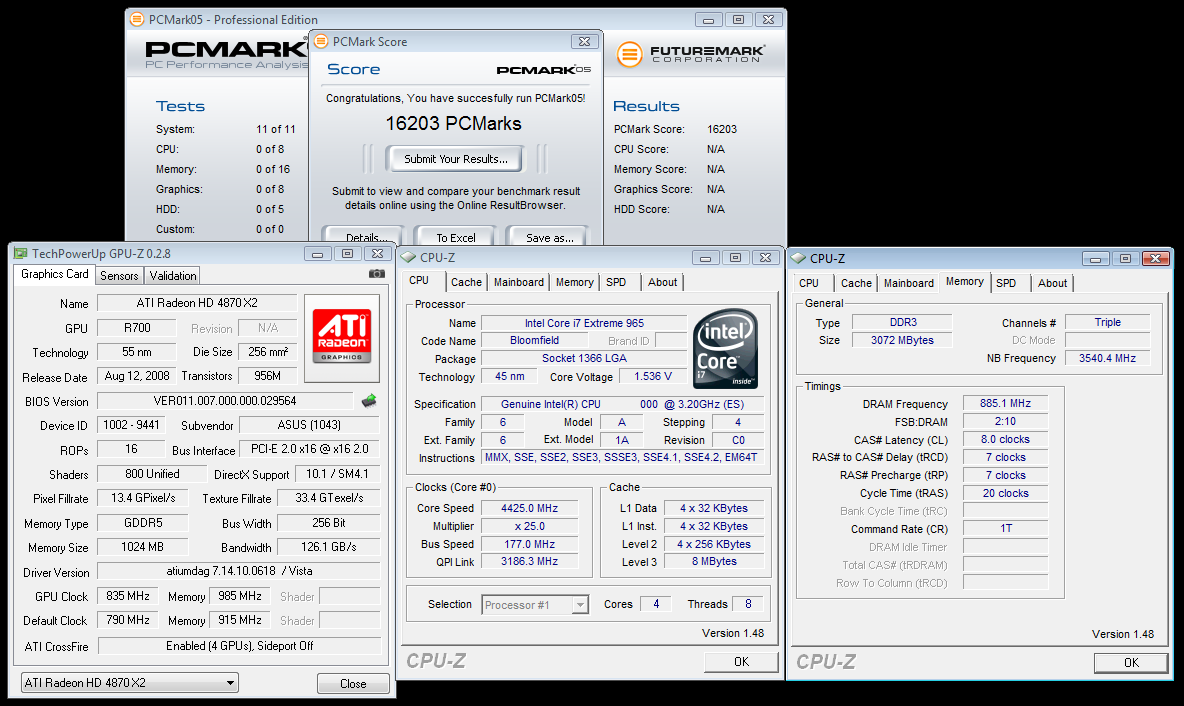Click OK in the right CPU-Z Memory window
Screen dimensions: 1184x706
(x=1130, y=662)
